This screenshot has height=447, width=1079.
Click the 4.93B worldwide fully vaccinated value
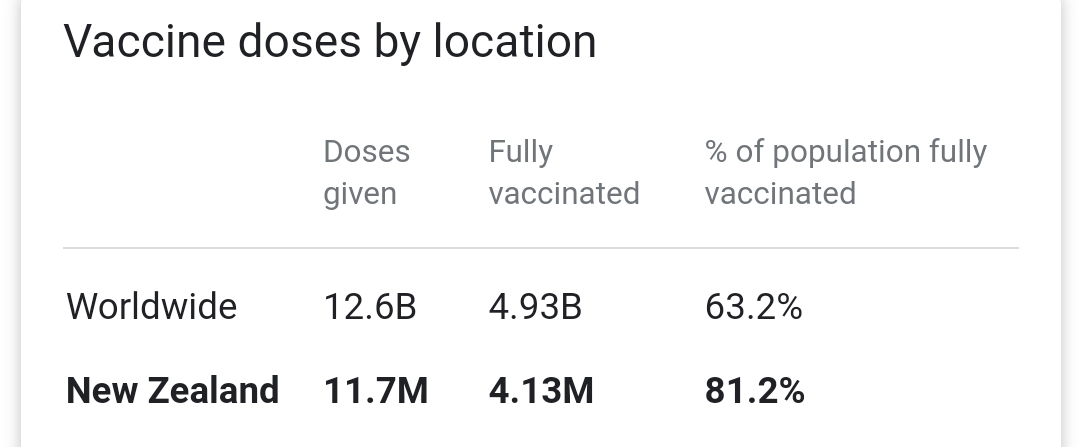535,307
